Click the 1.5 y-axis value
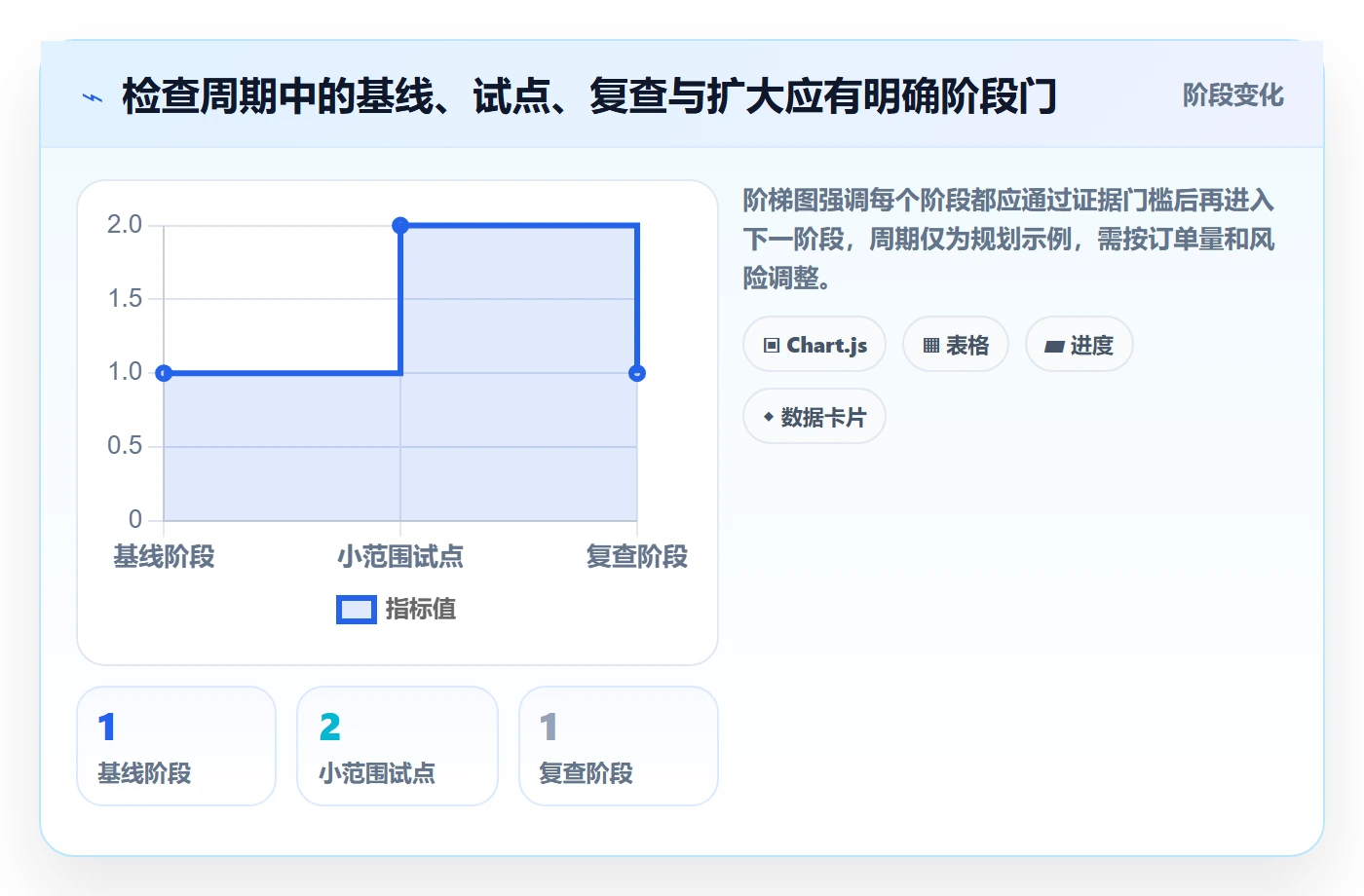Screen dimensions: 1364x896 [x=125, y=299]
